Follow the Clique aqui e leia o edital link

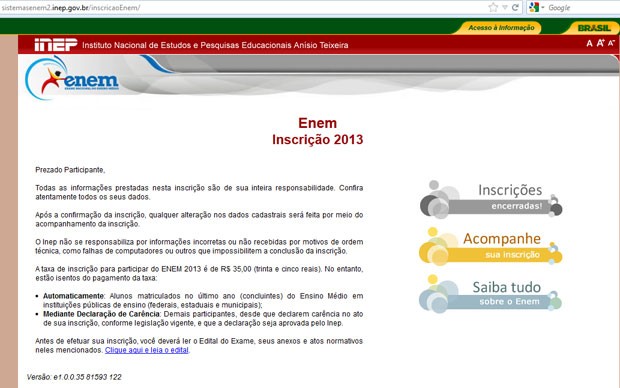tap(147, 350)
